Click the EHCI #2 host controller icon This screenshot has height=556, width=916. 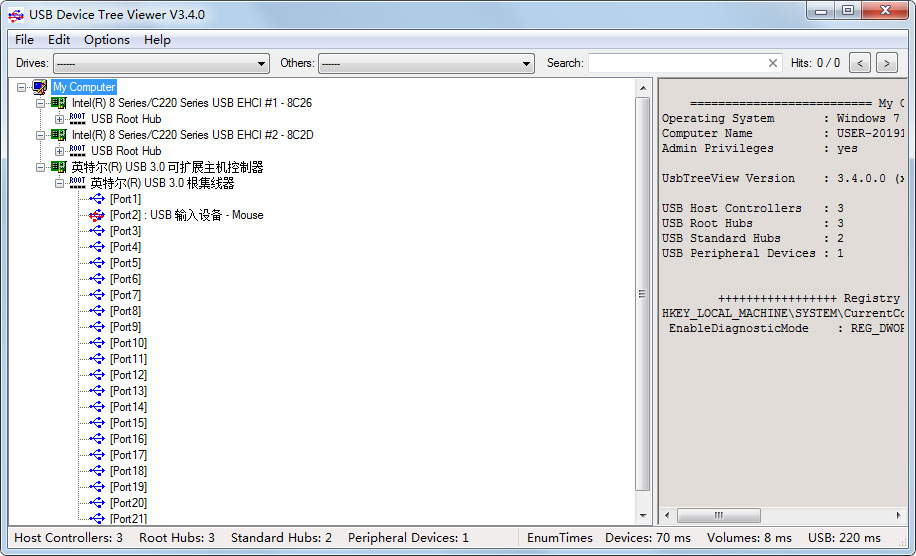59,135
